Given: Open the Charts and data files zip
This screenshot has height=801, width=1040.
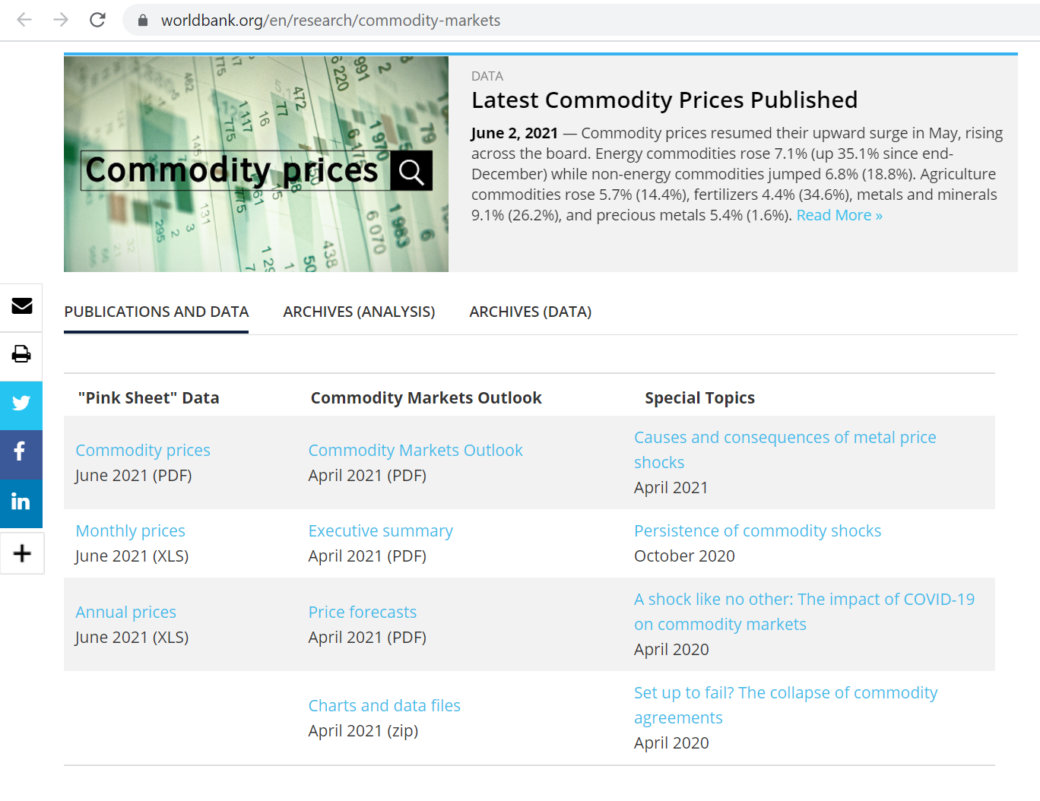Looking at the screenshot, I should coord(384,705).
